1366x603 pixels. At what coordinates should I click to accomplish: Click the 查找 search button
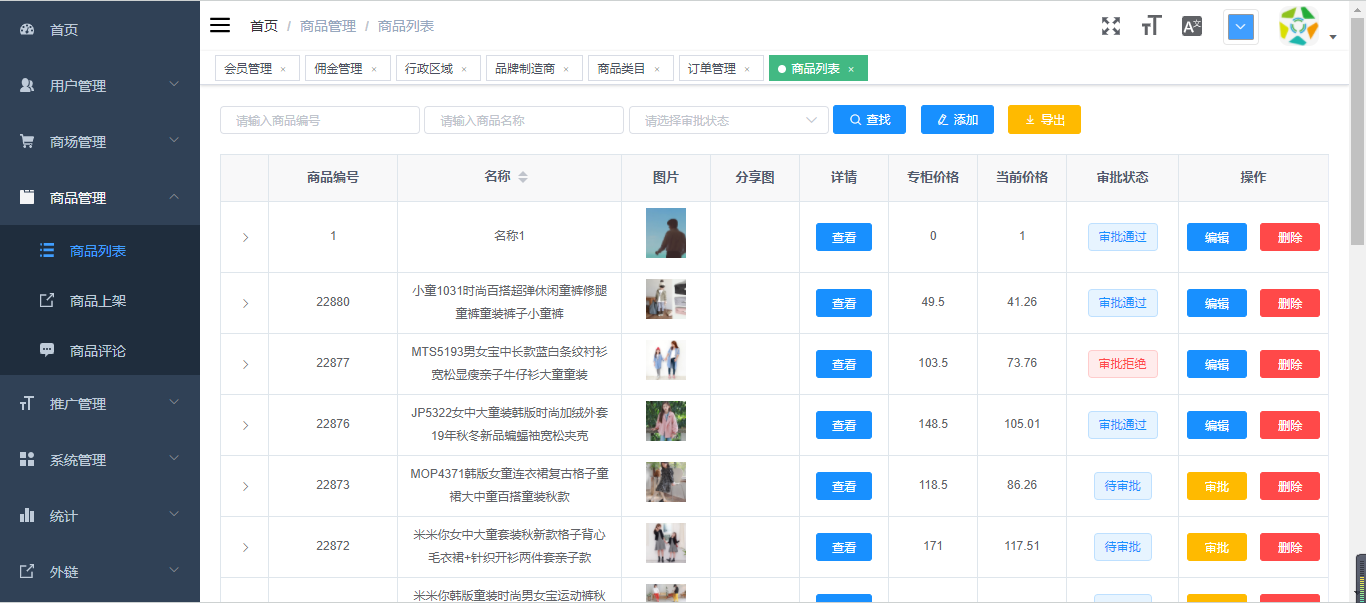pos(869,119)
